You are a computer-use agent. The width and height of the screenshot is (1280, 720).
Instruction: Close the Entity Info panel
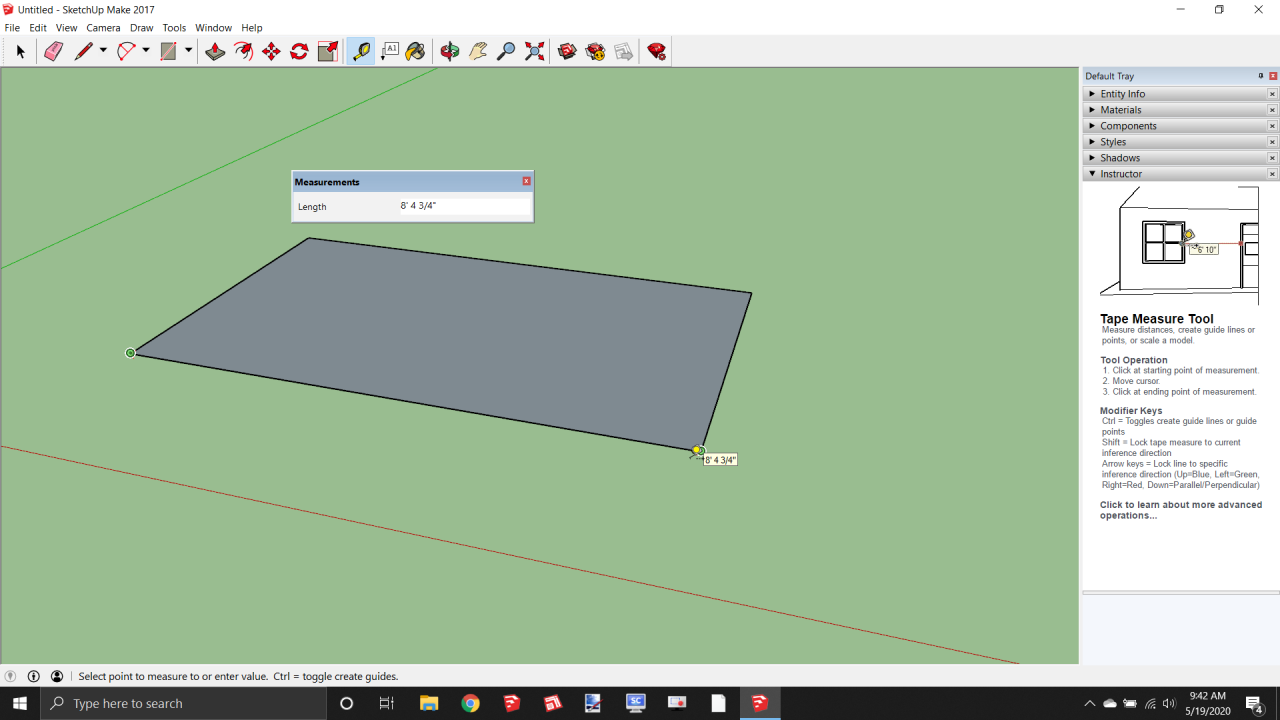(1273, 94)
